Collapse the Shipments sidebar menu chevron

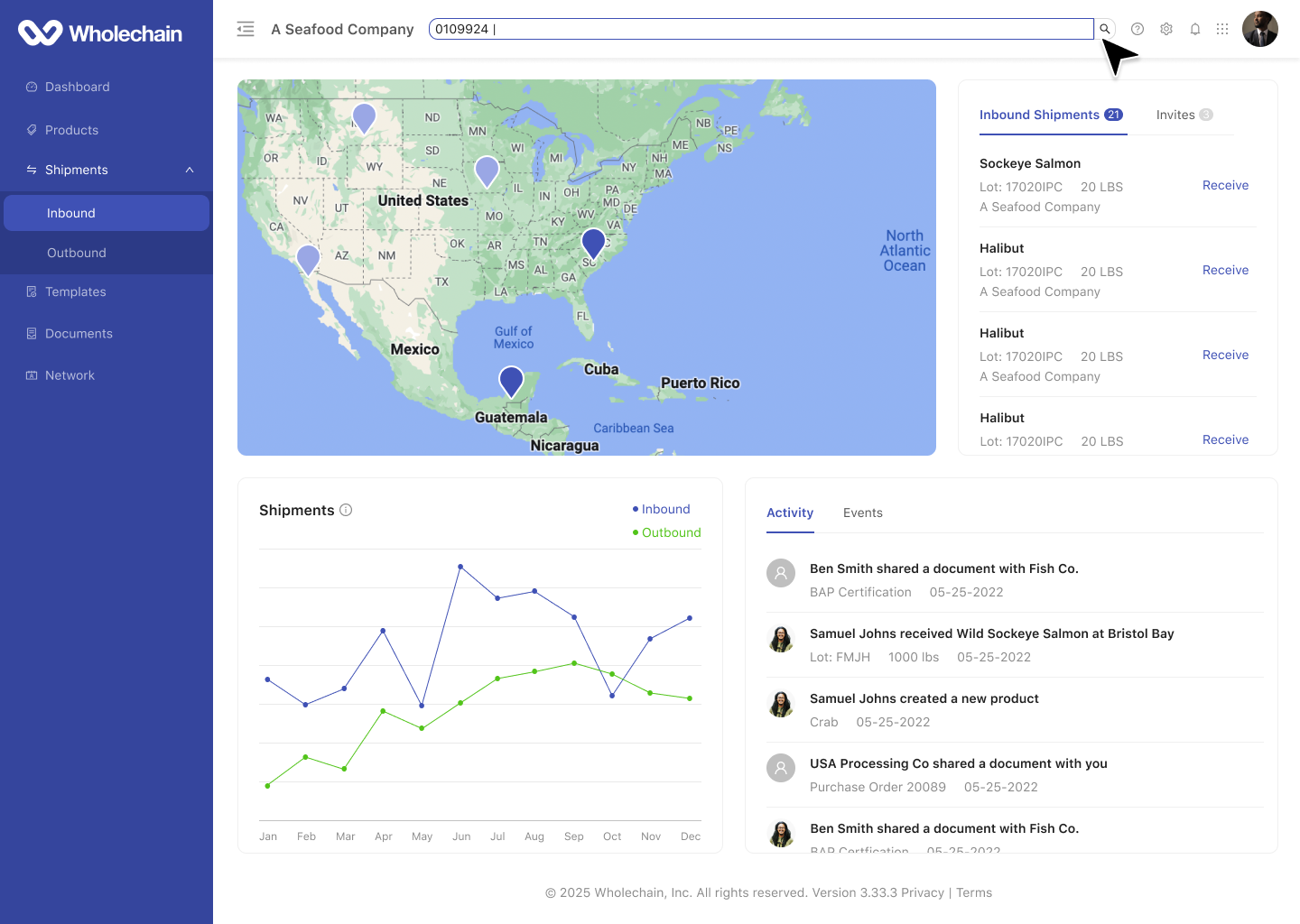(190, 170)
